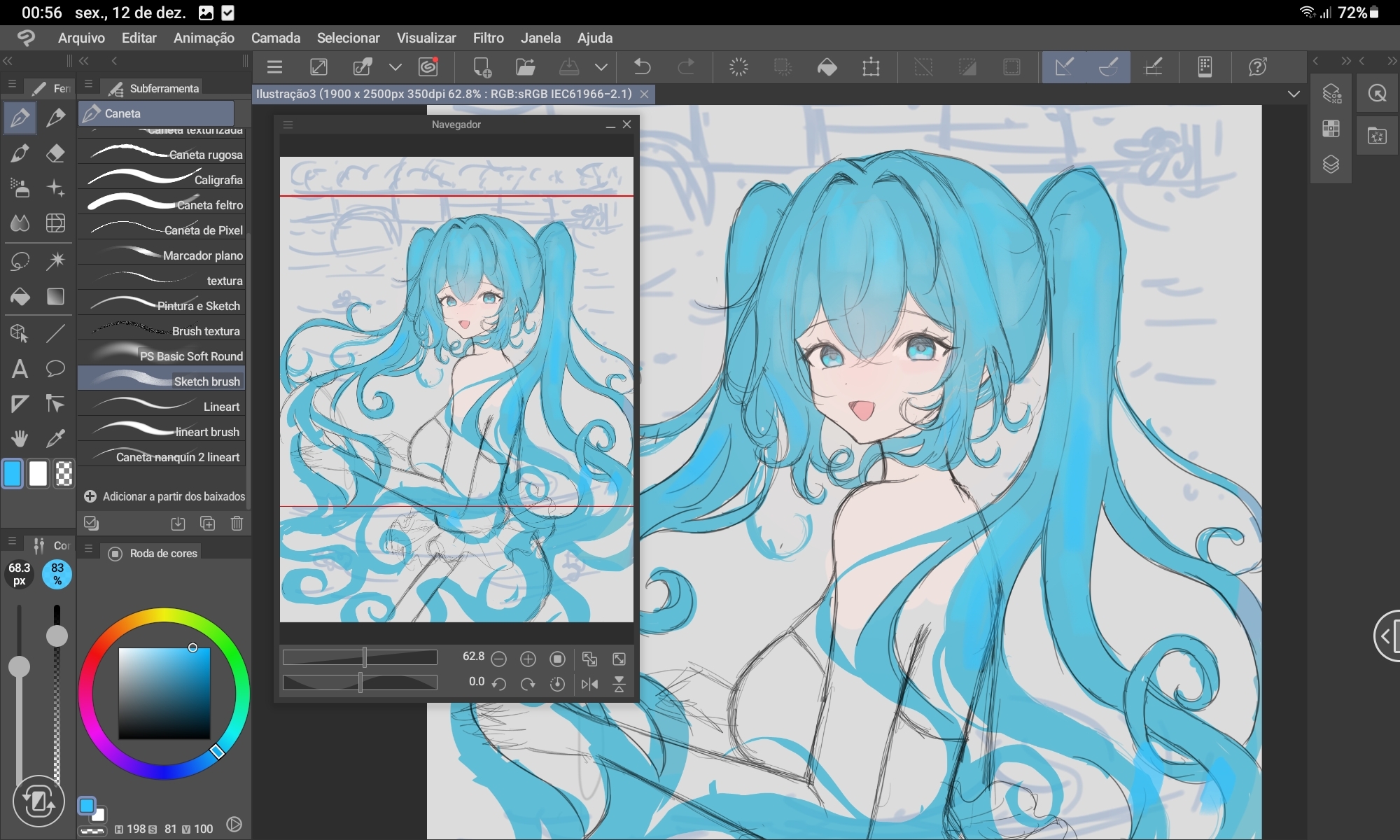Flip navigator view horizontally
Screen dimensions: 1400x840
tap(589, 684)
